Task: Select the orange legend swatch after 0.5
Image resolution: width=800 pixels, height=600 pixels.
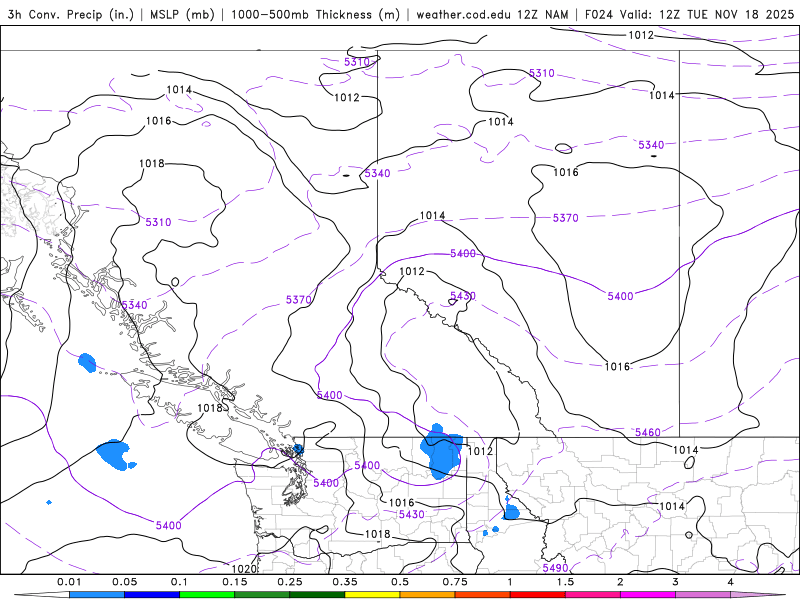Action: point(428,595)
